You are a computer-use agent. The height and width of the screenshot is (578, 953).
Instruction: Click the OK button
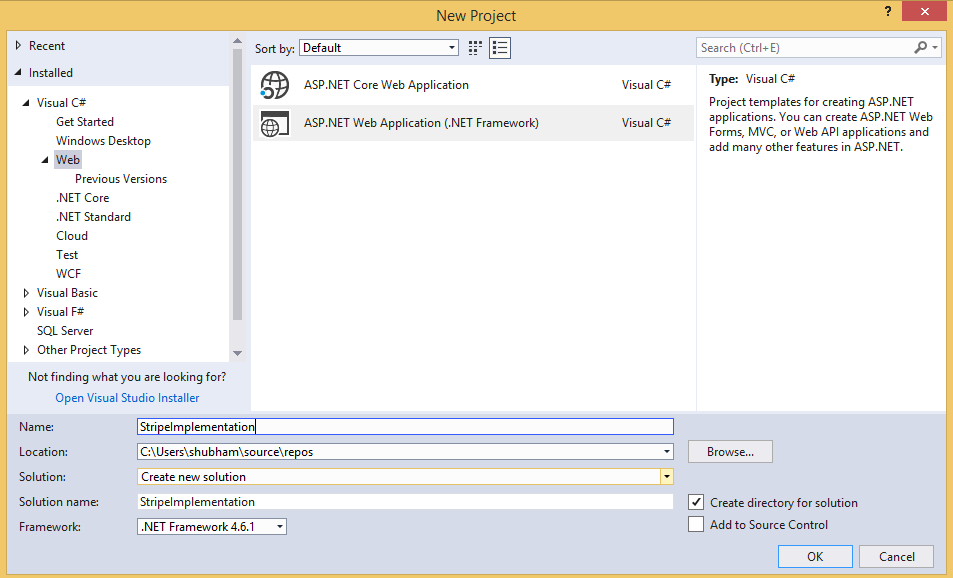tap(815, 556)
